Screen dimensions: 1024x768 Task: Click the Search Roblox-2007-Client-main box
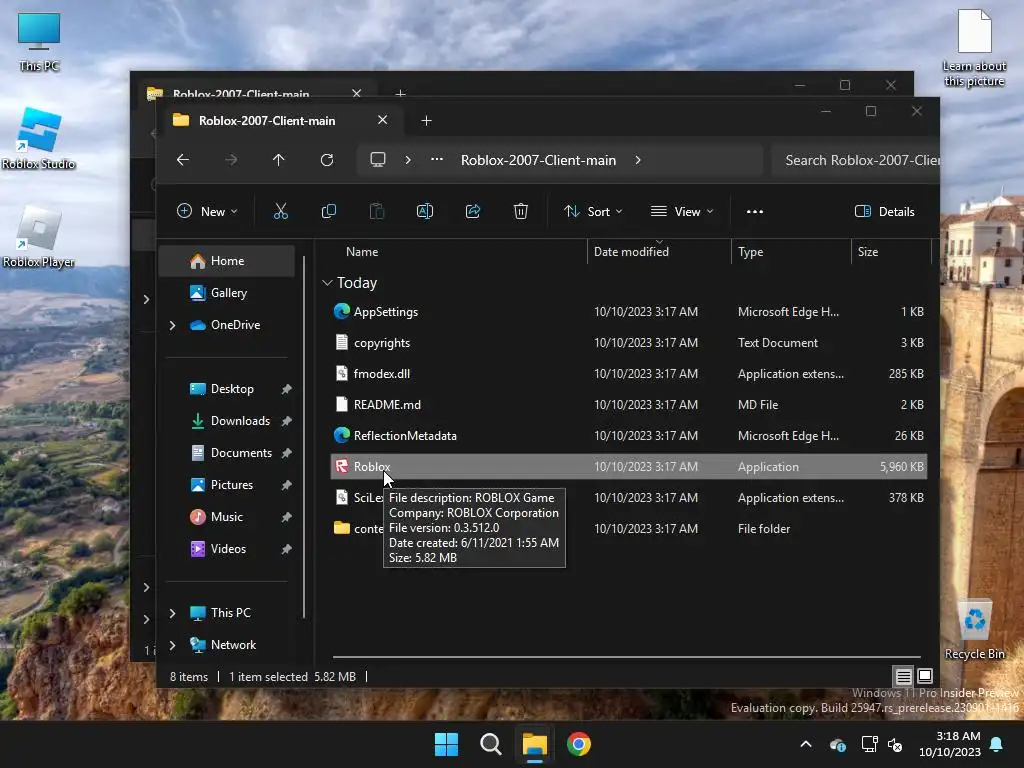coord(855,160)
